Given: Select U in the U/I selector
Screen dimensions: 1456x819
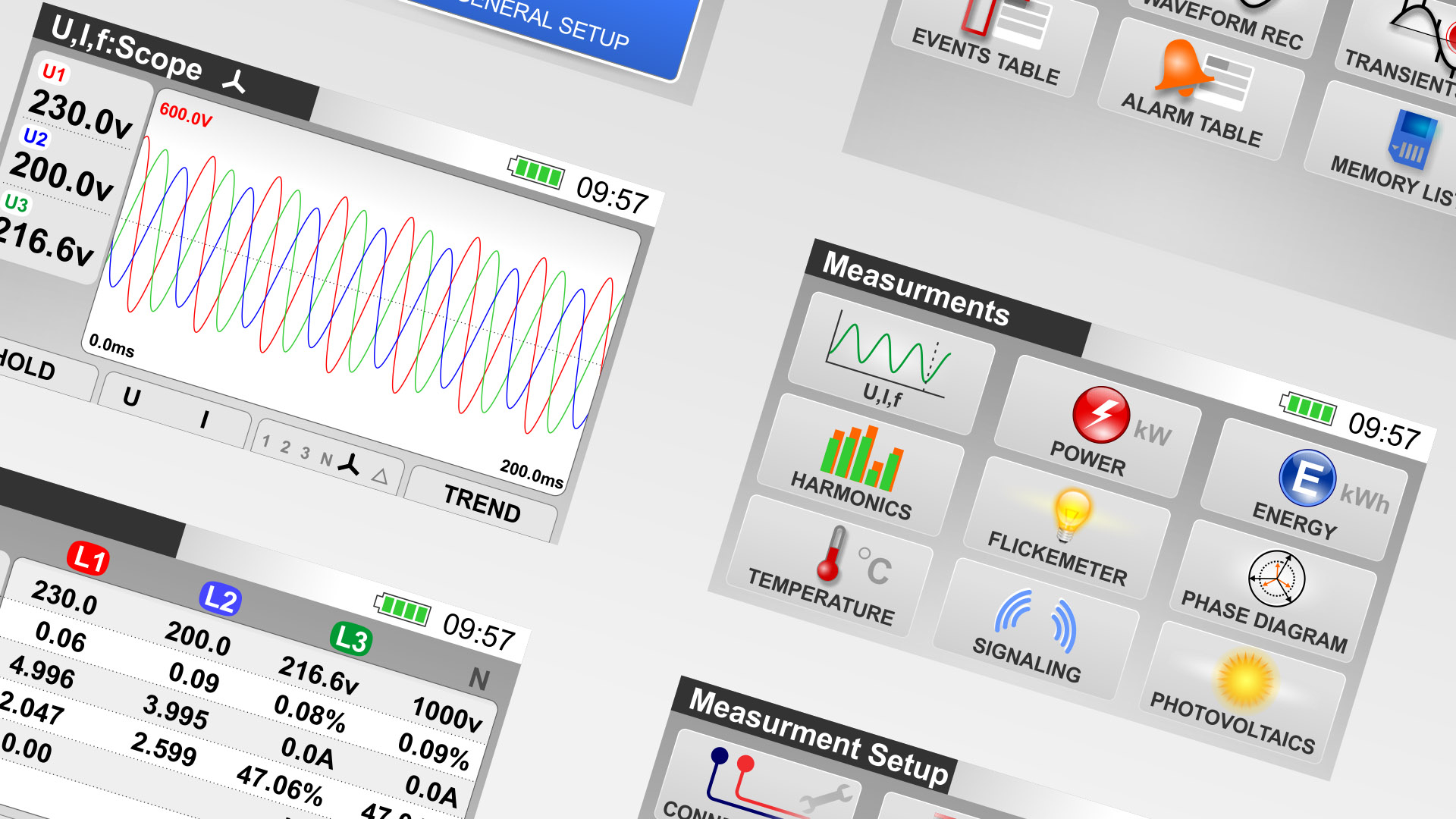Looking at the screenshot, I should pyautogui.click(x=131, y=397).
